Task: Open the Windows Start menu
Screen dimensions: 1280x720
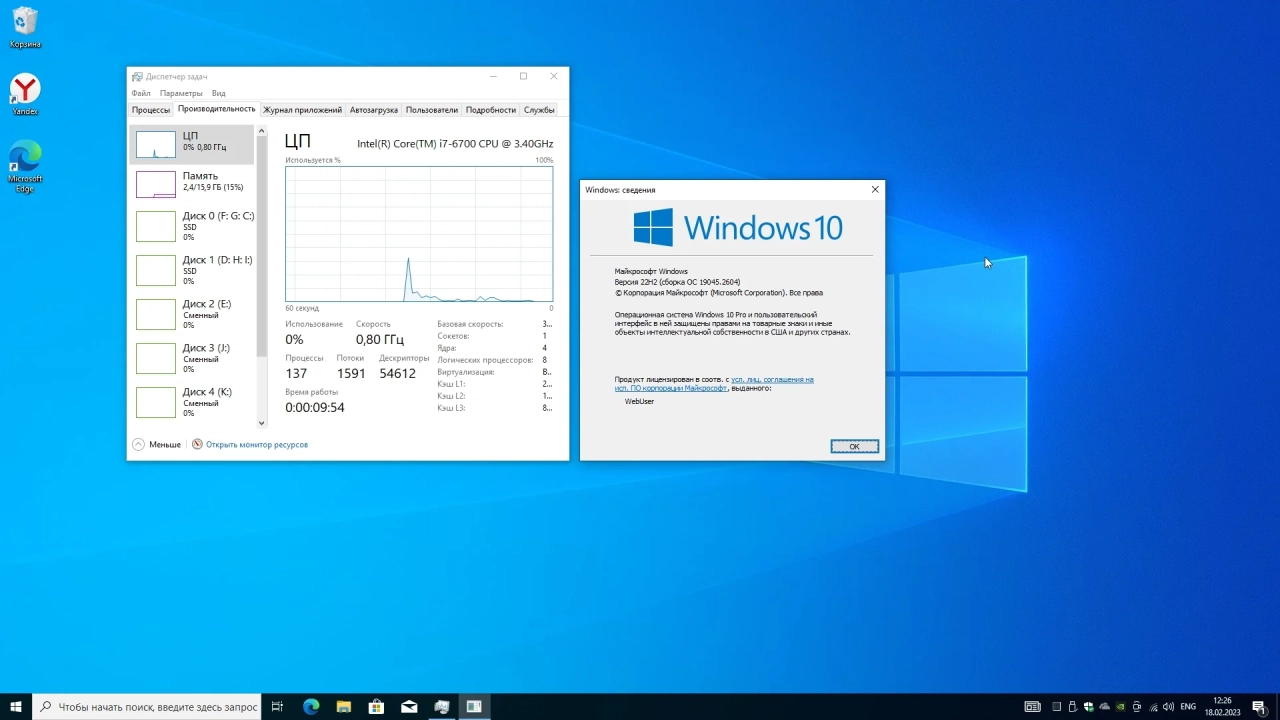Action: (16, 707)
